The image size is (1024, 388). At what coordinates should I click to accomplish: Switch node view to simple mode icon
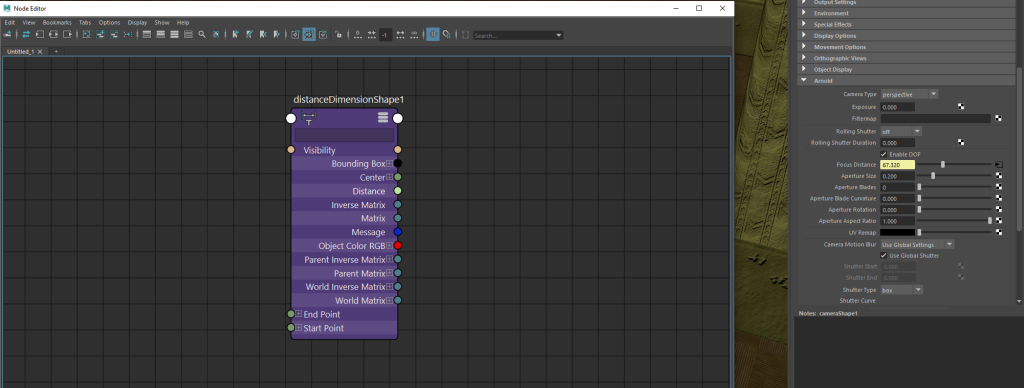click(146, 35)
